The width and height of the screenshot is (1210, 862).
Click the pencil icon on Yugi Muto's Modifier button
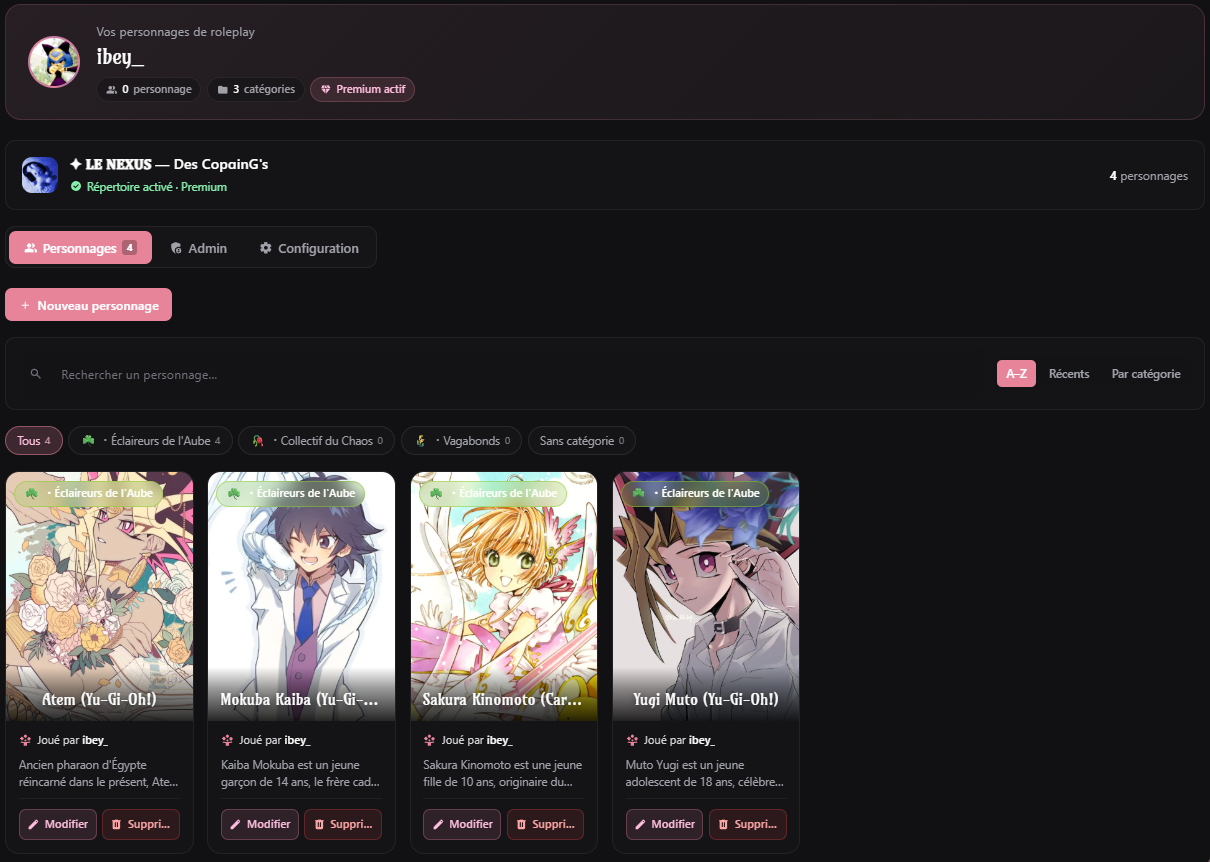(x=640, y=825)
